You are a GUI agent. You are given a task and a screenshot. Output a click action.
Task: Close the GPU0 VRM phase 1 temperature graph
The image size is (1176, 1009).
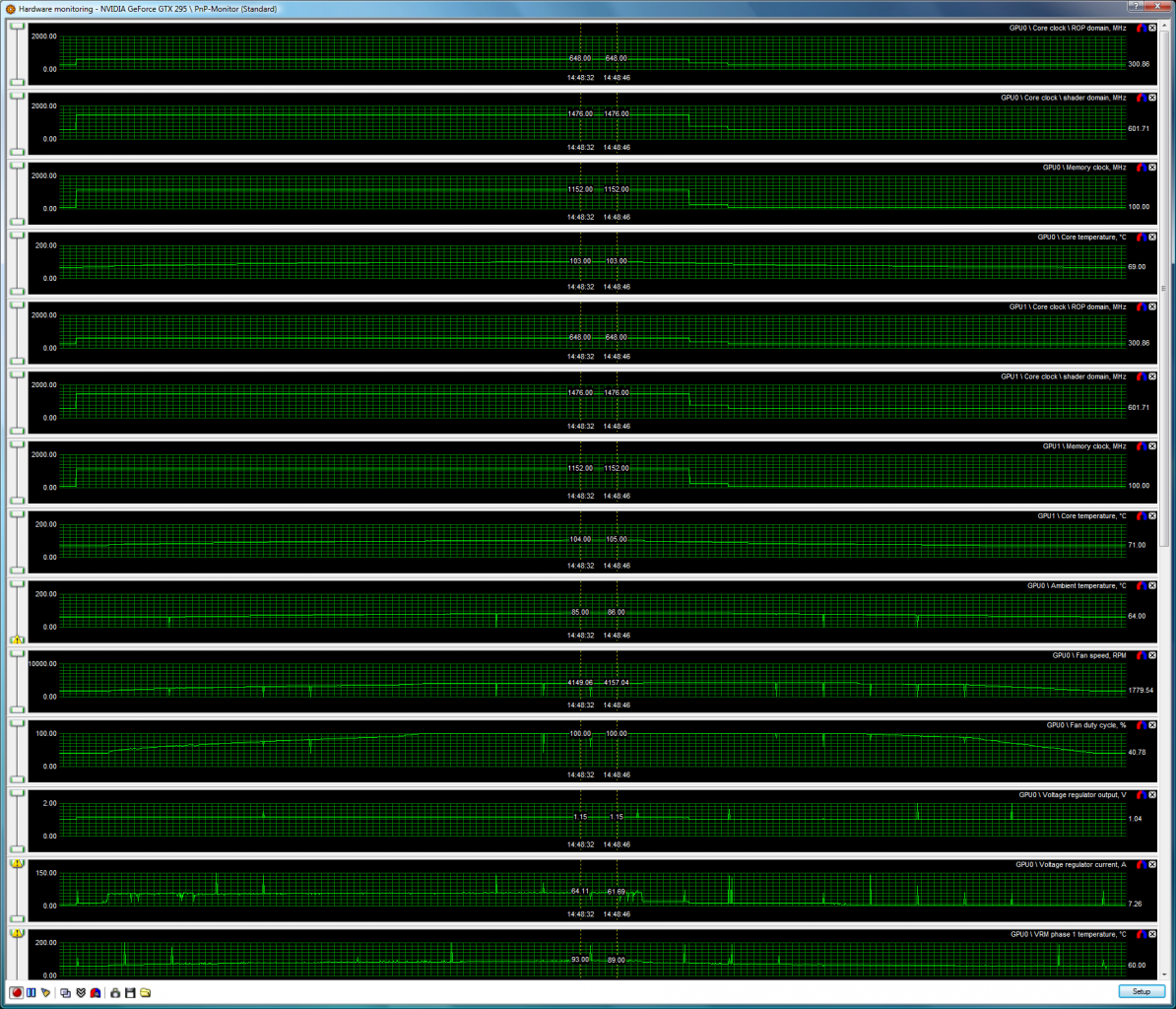(1152, 935)
